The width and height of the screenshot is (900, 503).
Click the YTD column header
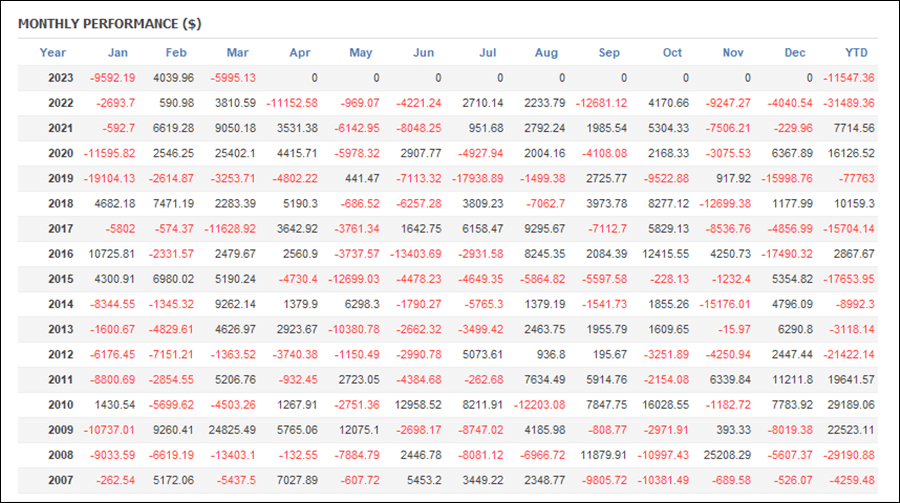click(856, 52)
